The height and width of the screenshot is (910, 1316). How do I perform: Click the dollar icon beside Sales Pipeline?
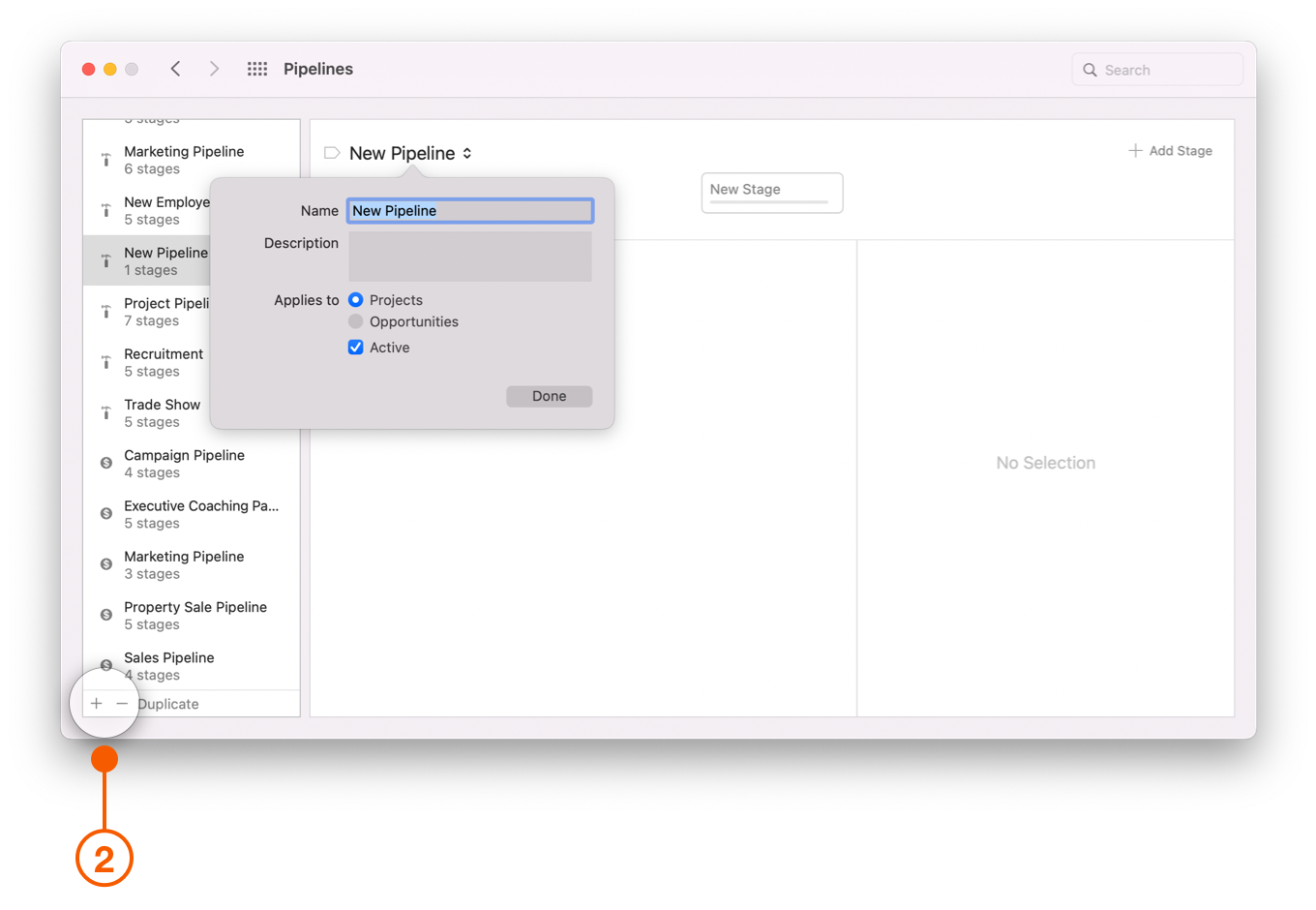pyautogui.click(x=105, y=665)
